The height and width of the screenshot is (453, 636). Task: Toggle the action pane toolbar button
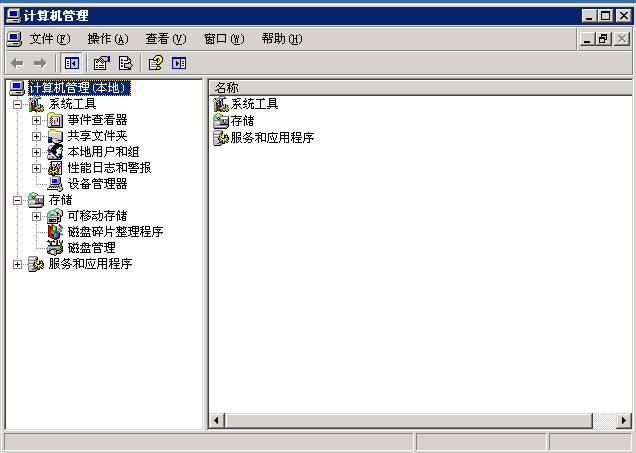tap(179, 63)
